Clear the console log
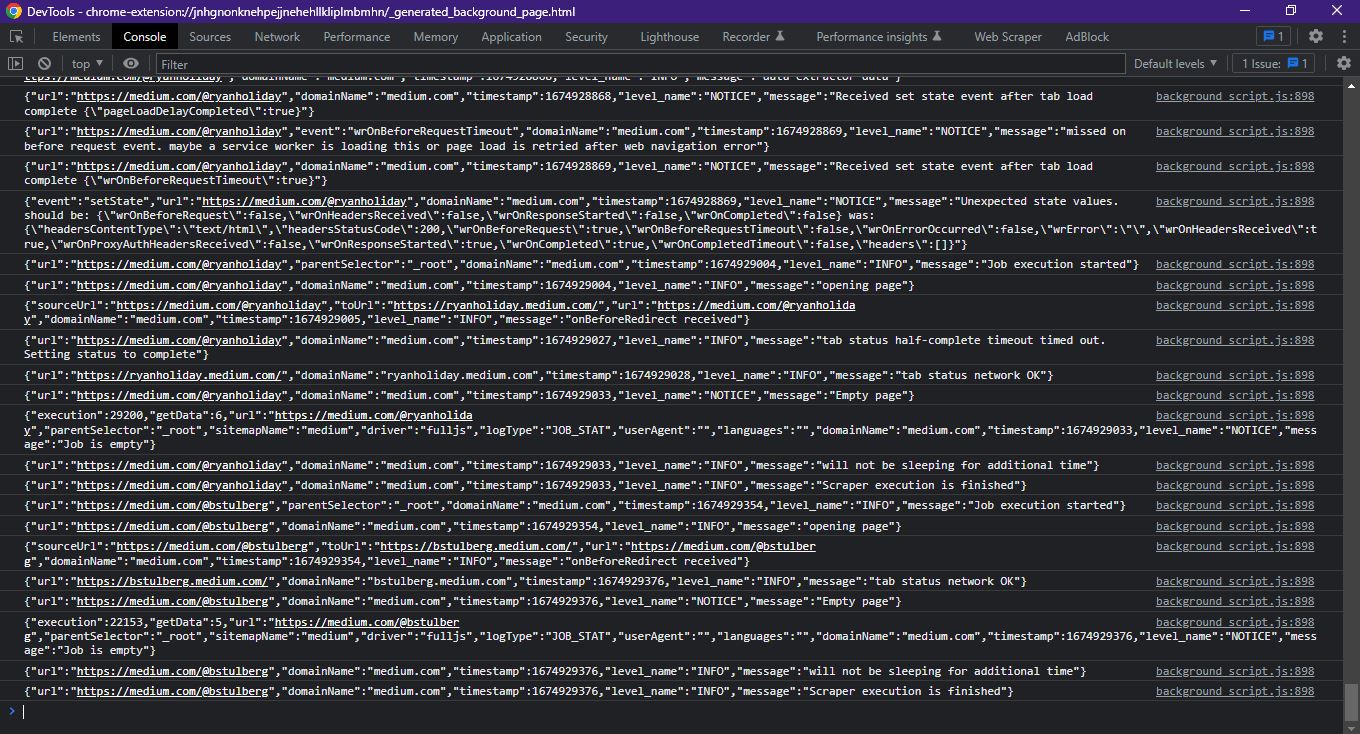The width and height of the screenshot is (1360, 734). 44,63
